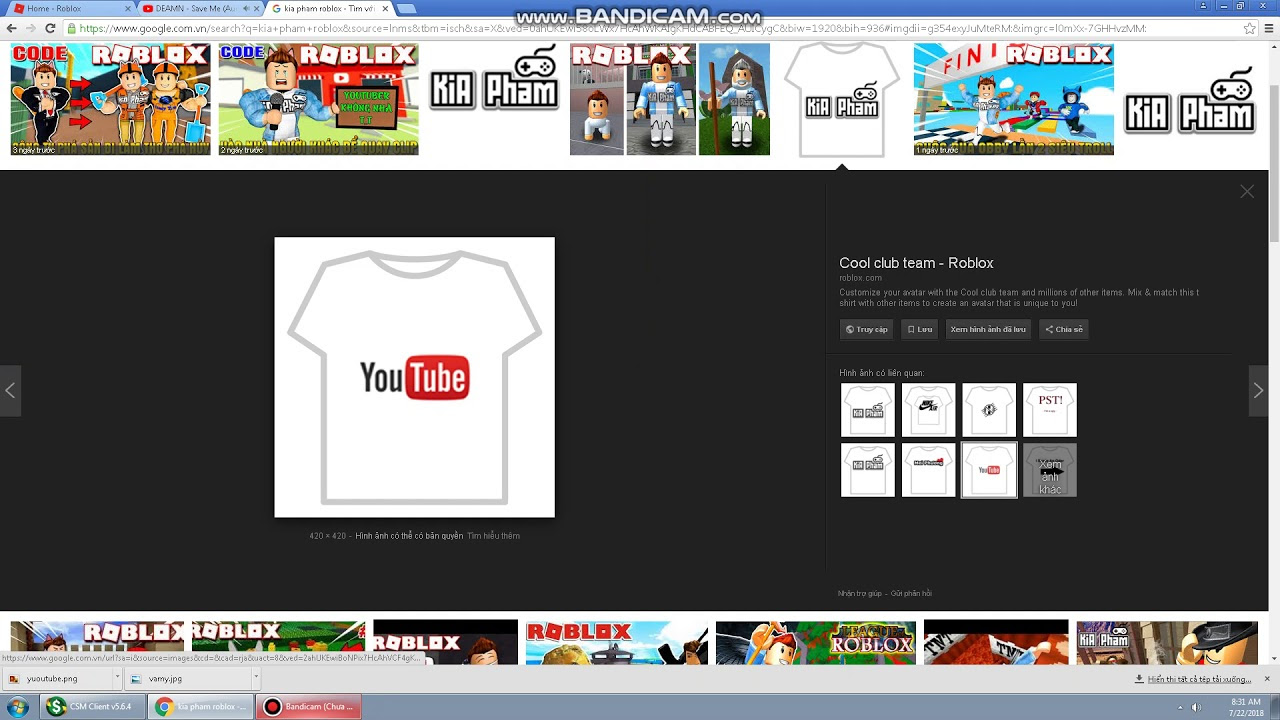Click the volume speaker tray icon
The height and width of the screenshot is (720, 1280).
(1196, 707)
